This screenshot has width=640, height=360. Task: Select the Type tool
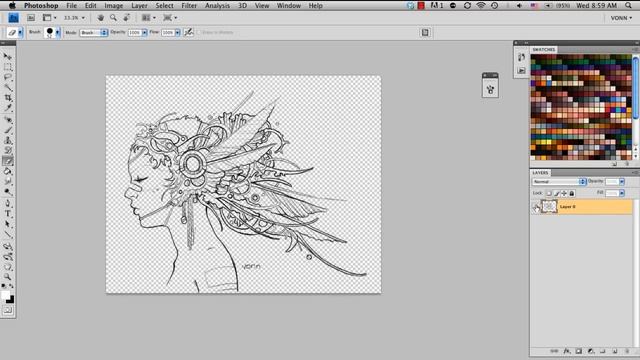point(7,213)
